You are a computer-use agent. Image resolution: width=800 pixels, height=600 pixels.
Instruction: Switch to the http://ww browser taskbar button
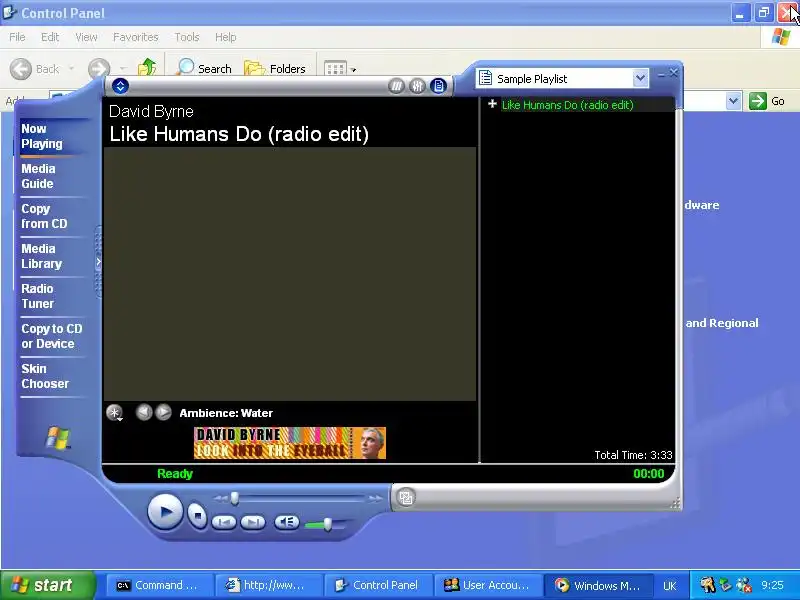pyautogui.click(x=268, y=585)
